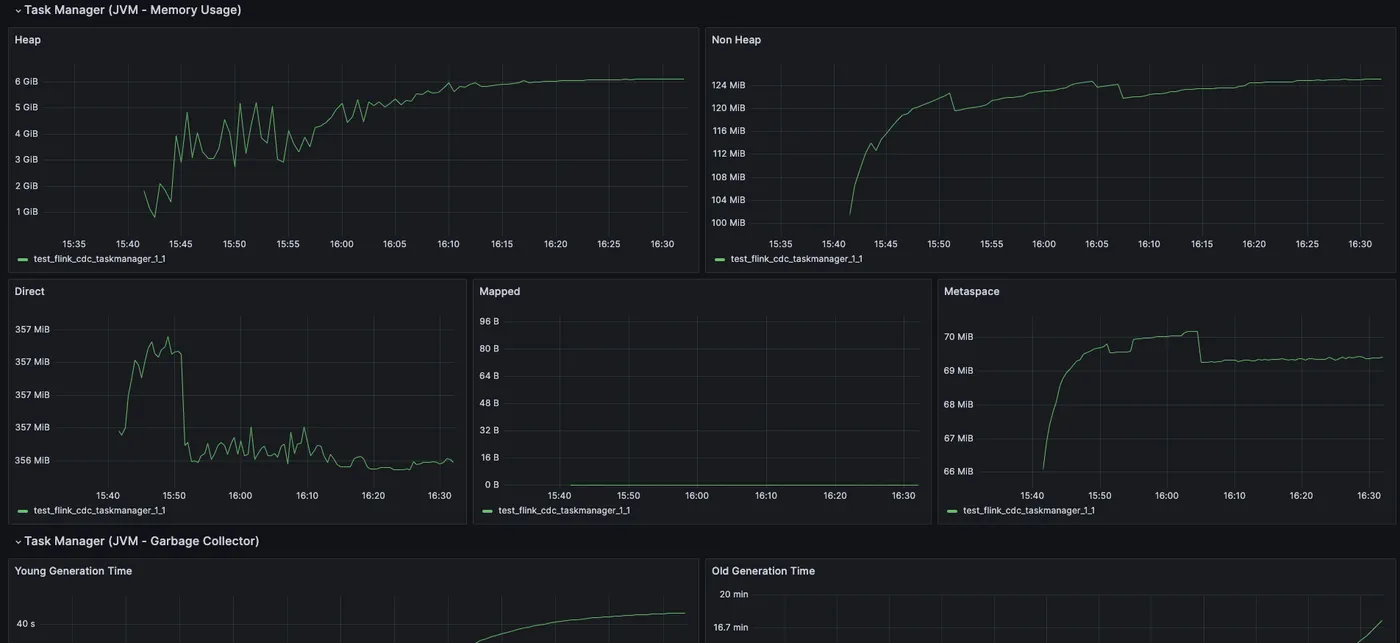Open the Old Generation Time panel title

click(763, 571)
